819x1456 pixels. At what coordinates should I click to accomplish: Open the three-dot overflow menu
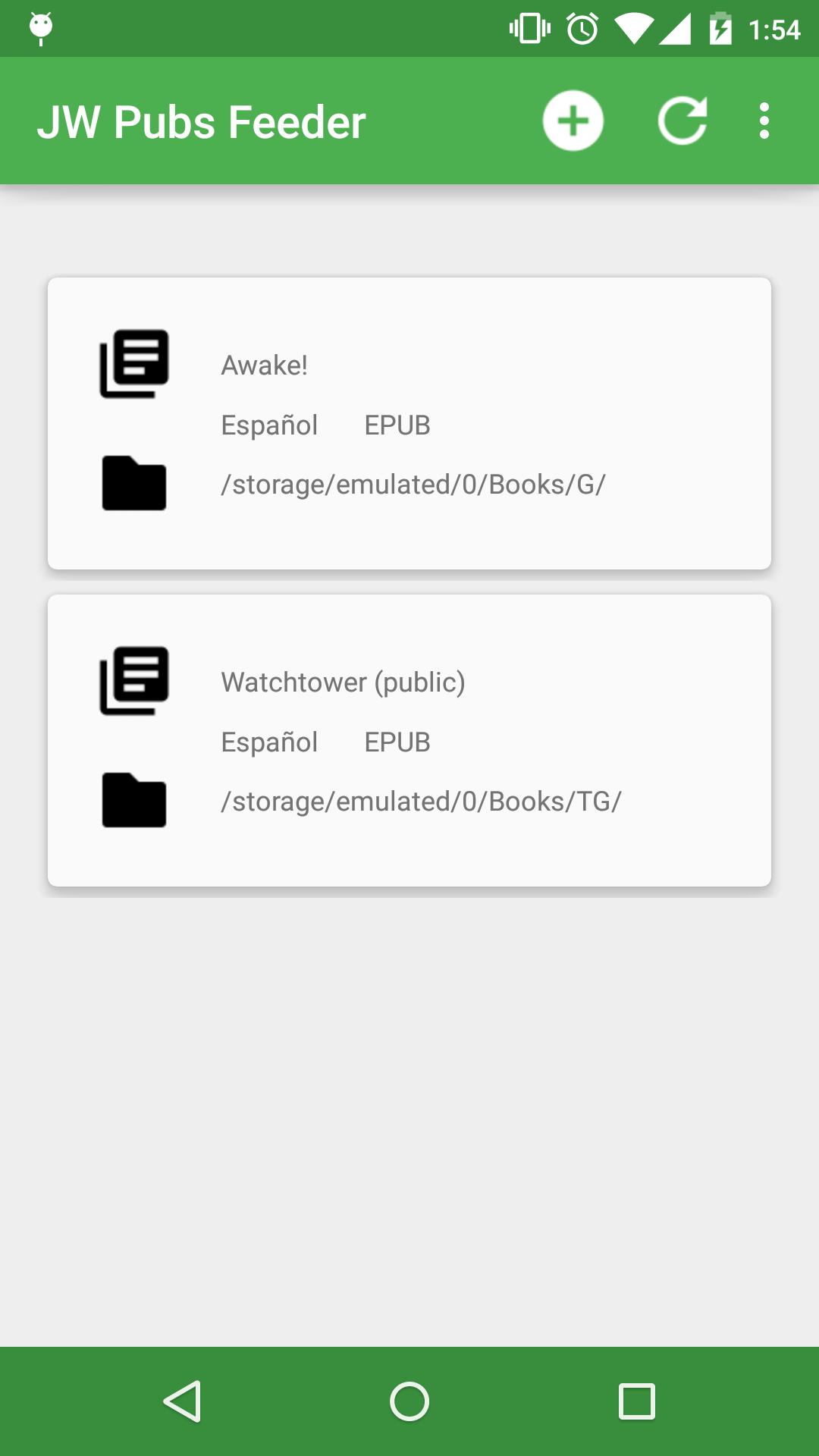pos(764,121)
